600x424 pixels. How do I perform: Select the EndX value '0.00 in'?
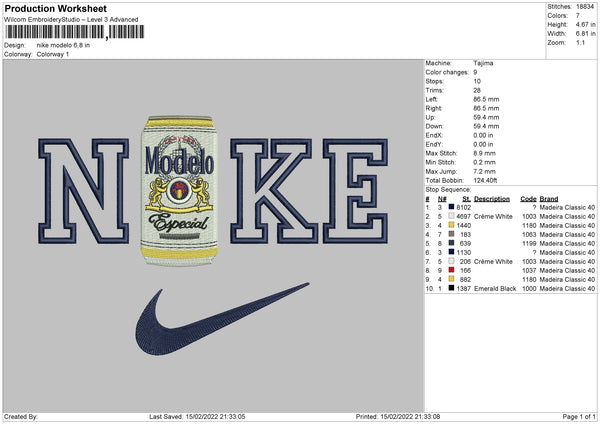point(483,135)
